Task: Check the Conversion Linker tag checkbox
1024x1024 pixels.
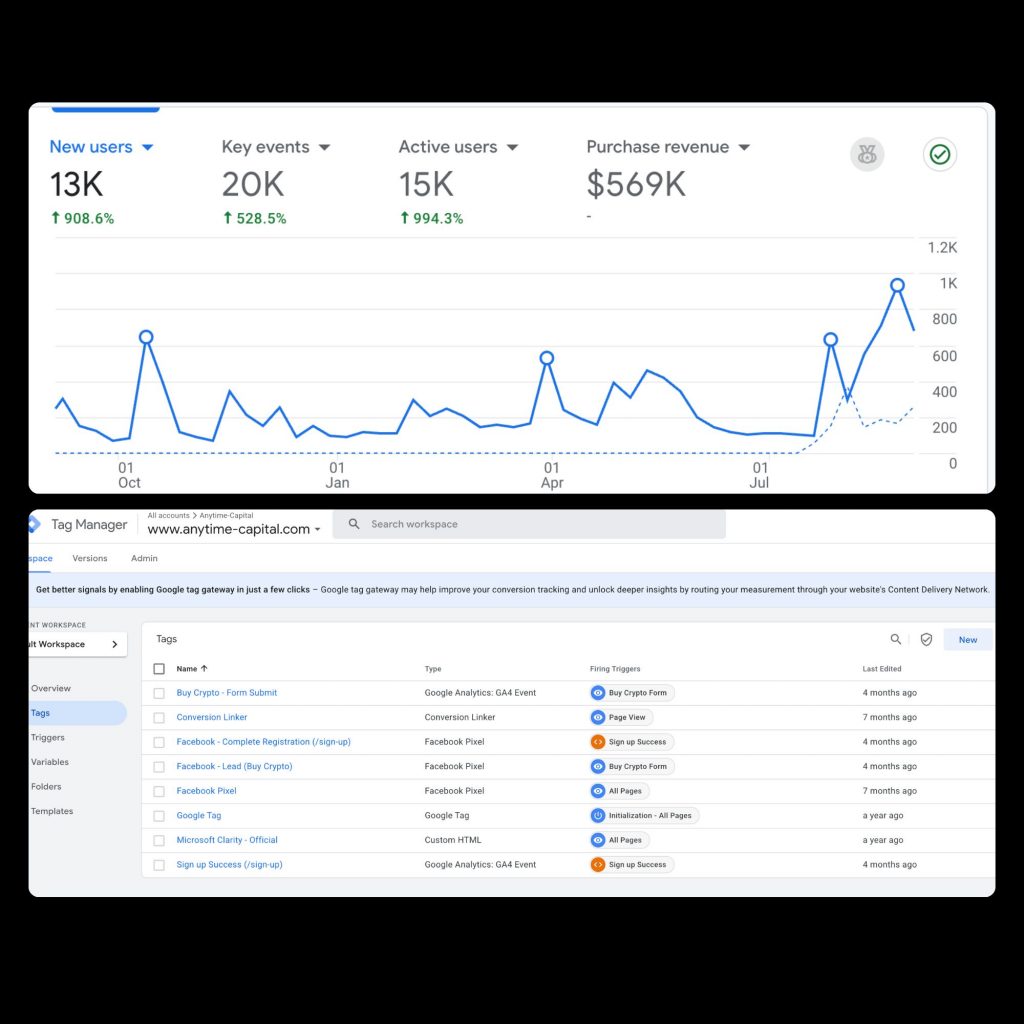Action: coord(159,717)
